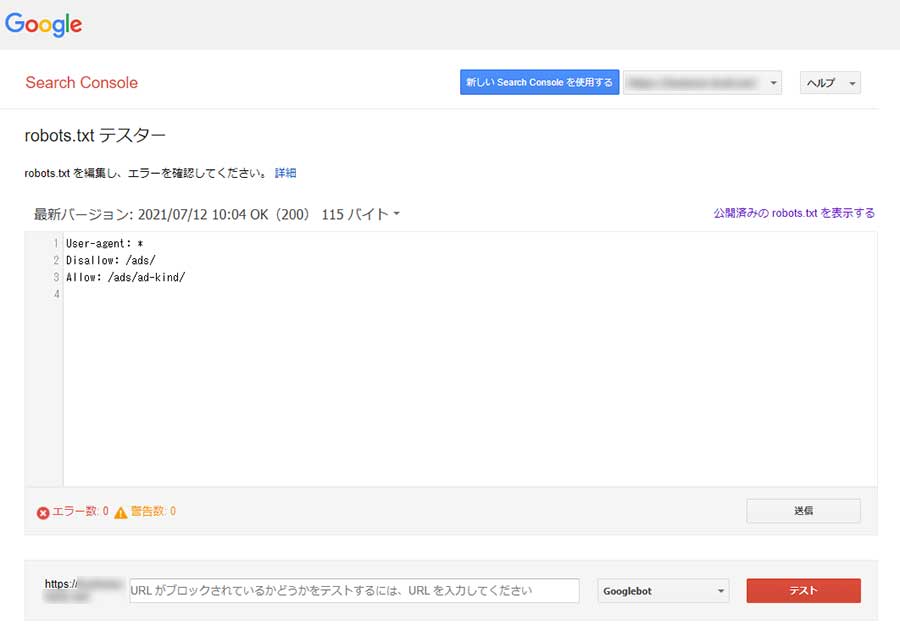
Task: Click the Google logo
Action: point(44,25)
